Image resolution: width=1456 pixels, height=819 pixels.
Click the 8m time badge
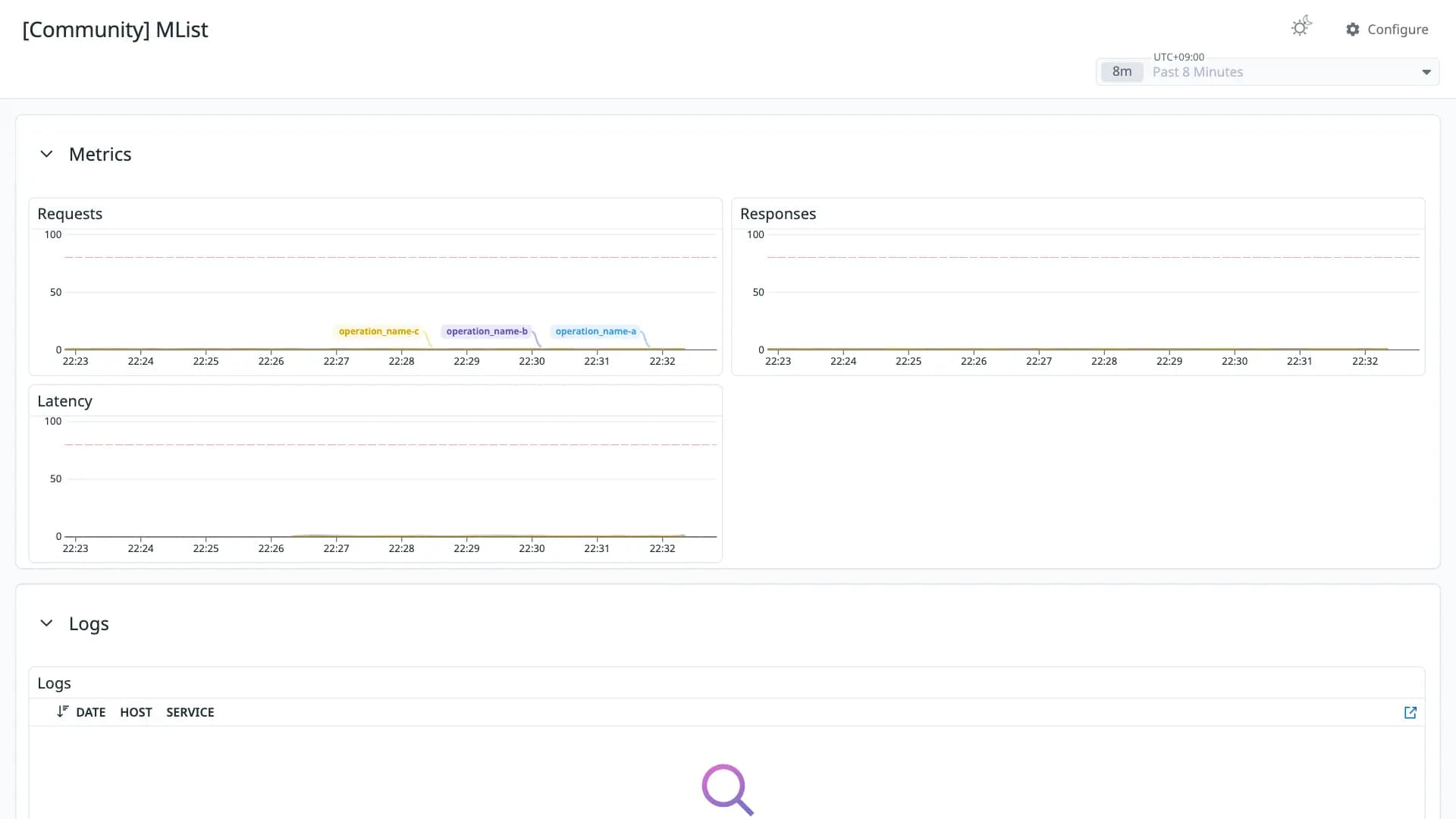click(x=1122, y=72)
